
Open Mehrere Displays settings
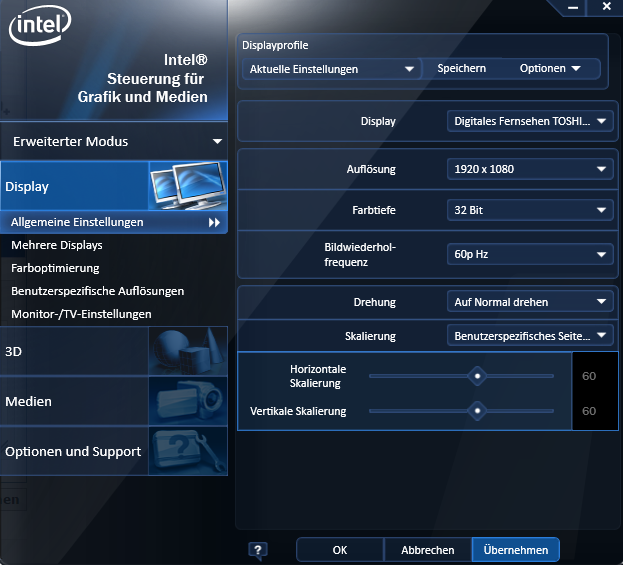coord(57,245)
